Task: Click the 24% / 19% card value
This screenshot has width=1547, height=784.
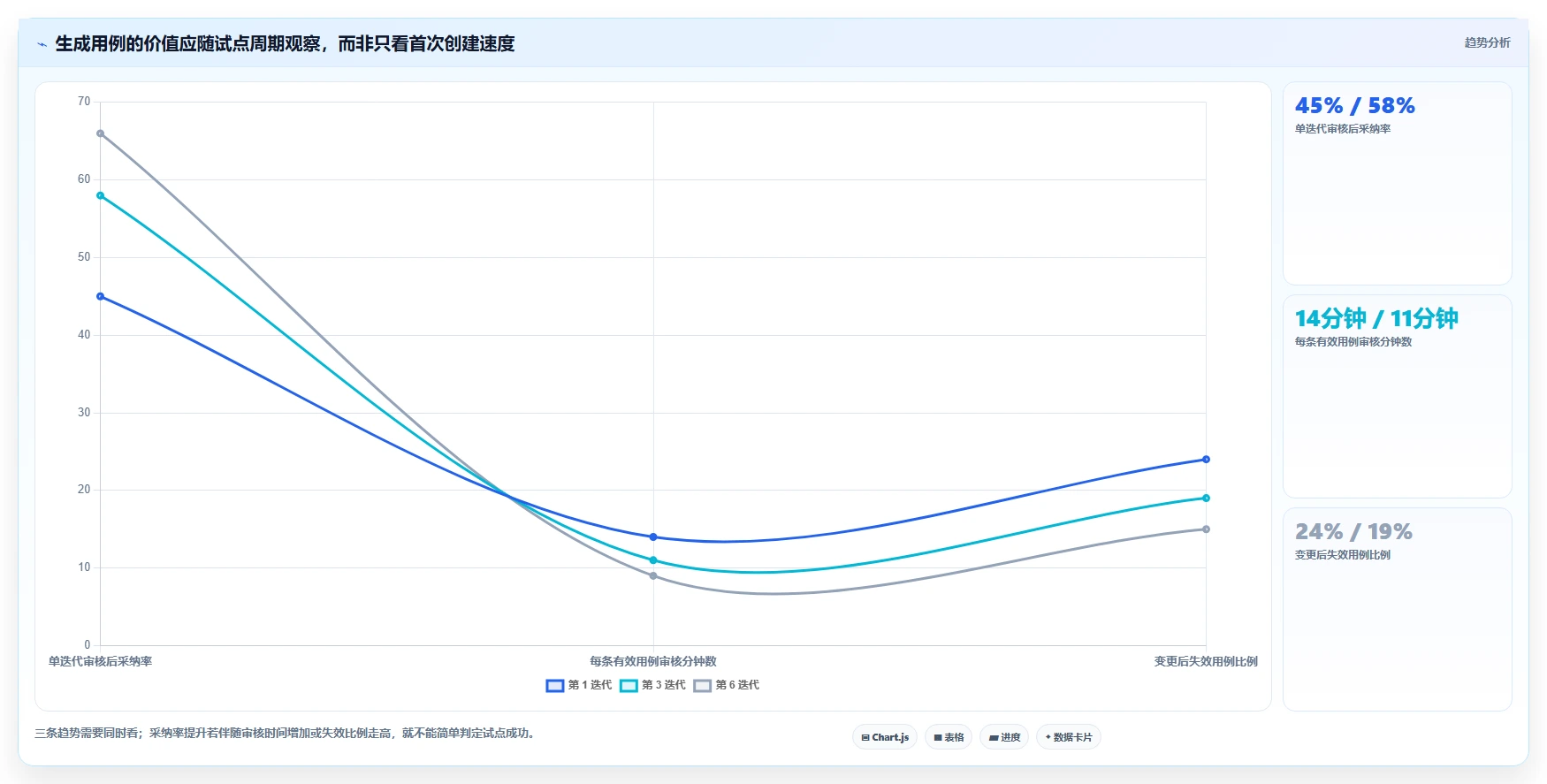Action: point(1353,532)
